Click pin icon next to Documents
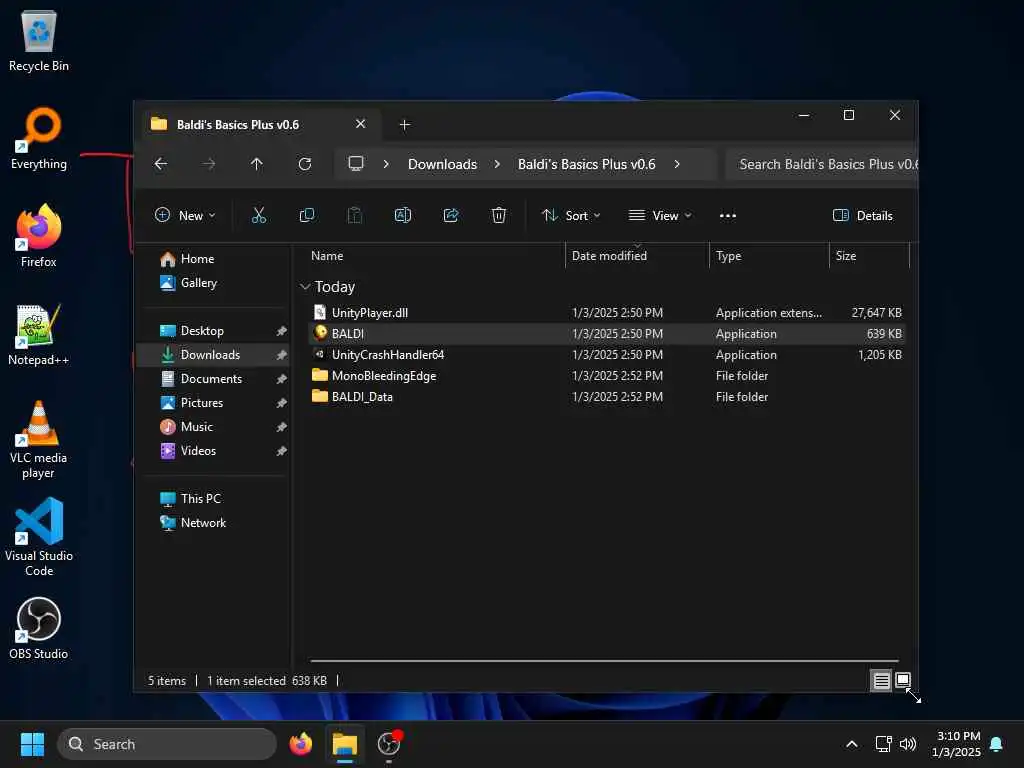This screenshot has height=768, width=1024. tap(281, 379)
